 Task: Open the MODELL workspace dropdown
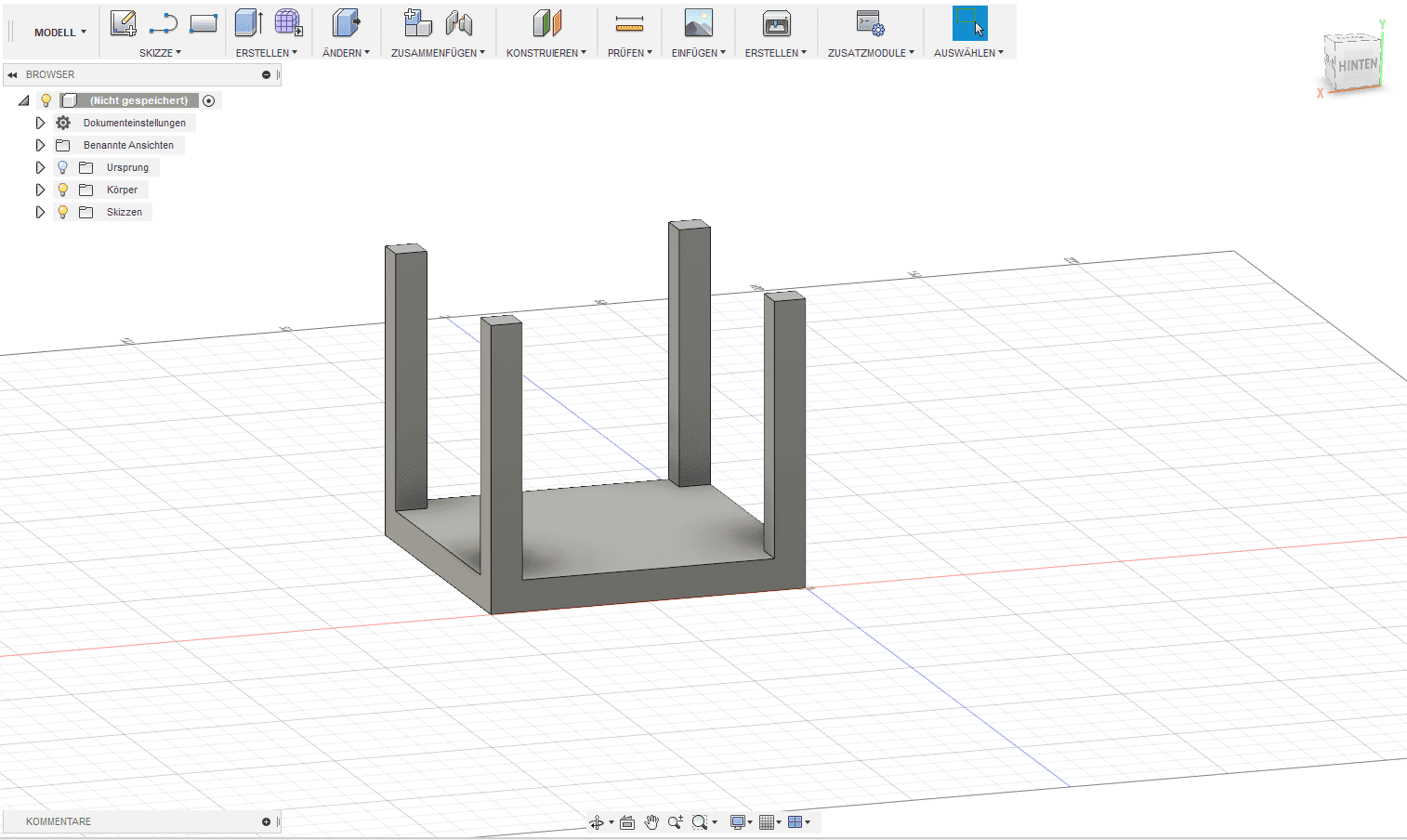pos(60,33)
